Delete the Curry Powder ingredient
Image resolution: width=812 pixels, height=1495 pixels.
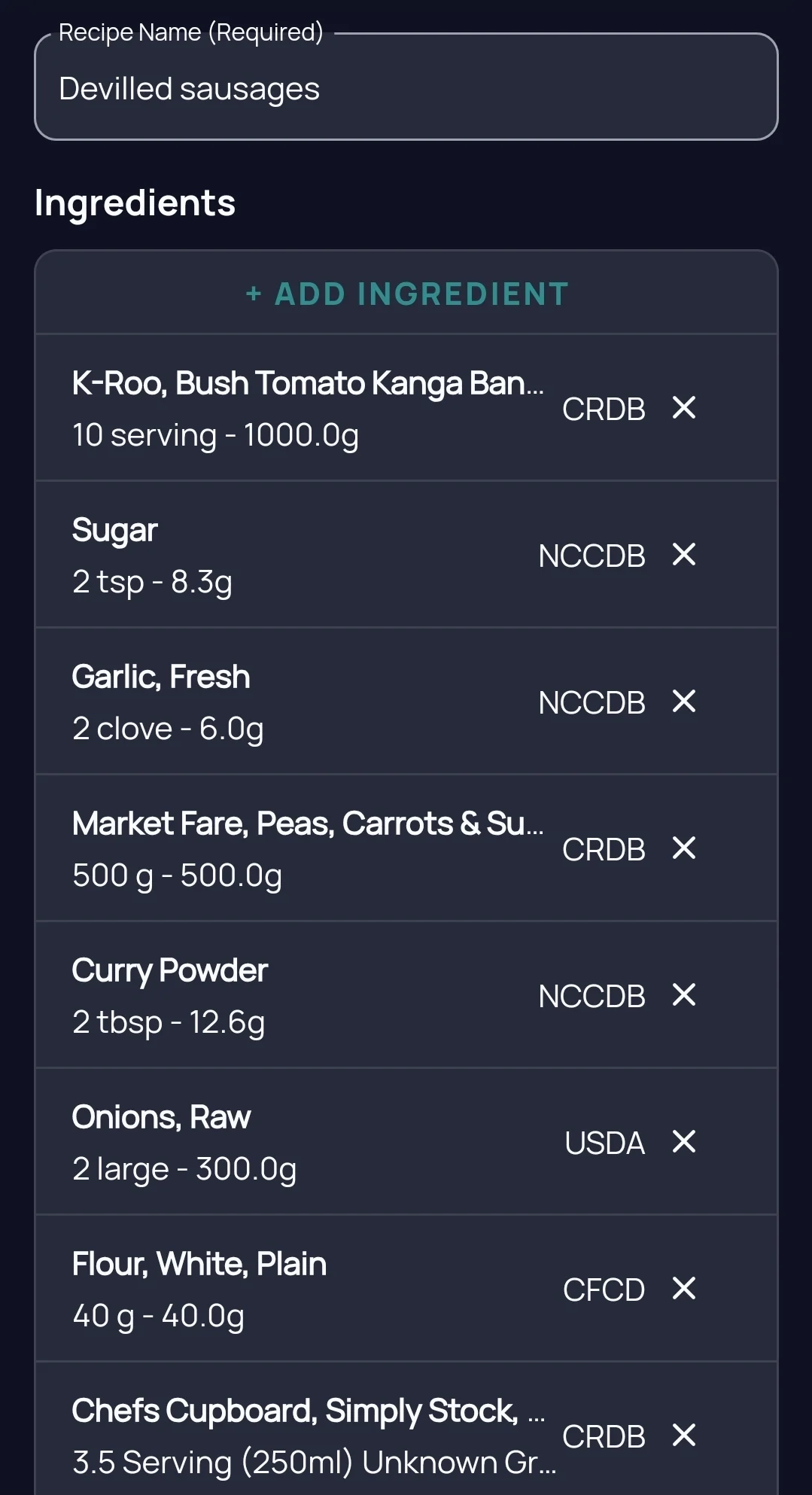pos(683,994)
